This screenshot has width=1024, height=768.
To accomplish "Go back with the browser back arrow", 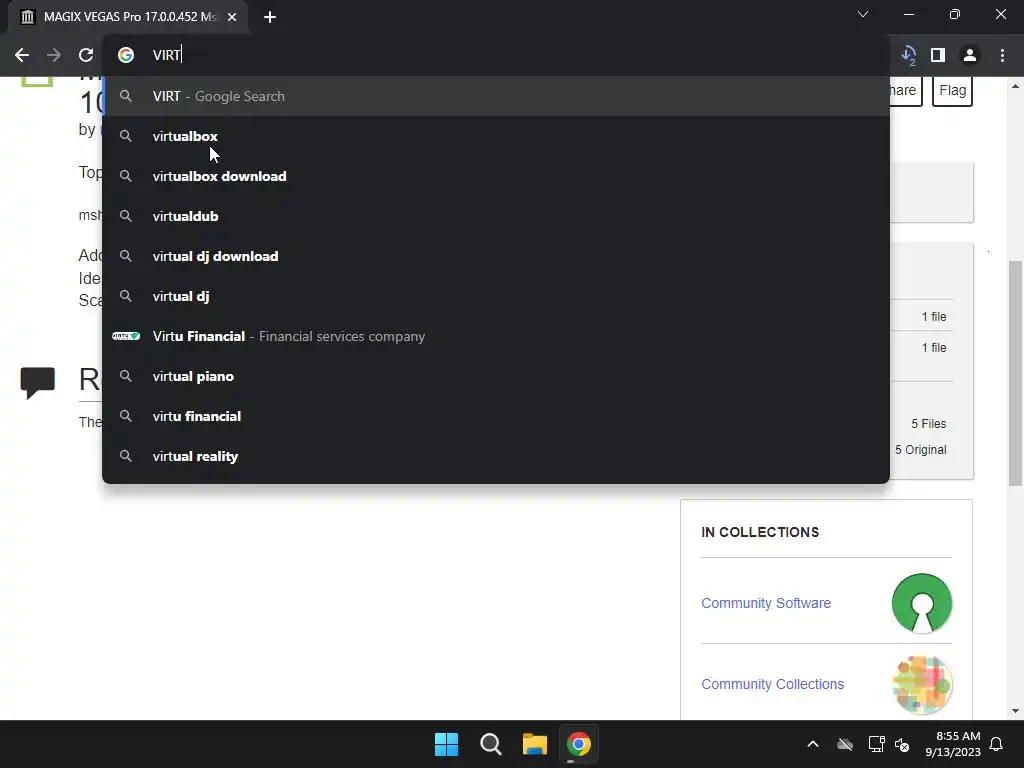I will (22, 55).
